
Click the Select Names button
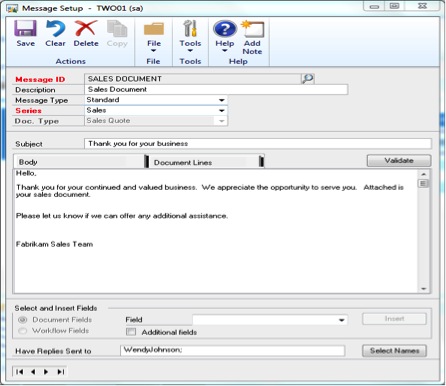[394, 351]
